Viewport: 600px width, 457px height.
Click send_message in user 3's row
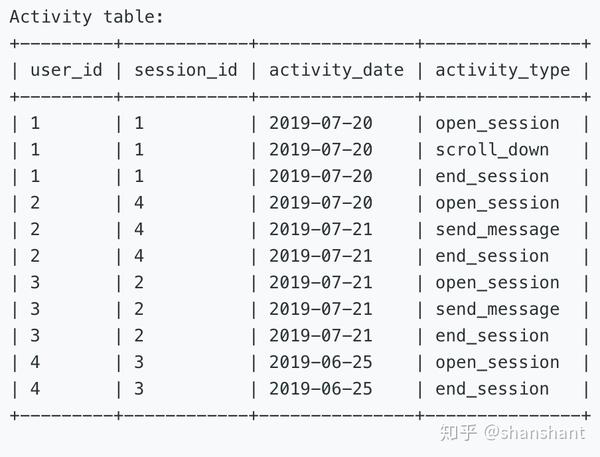[497, 309]
